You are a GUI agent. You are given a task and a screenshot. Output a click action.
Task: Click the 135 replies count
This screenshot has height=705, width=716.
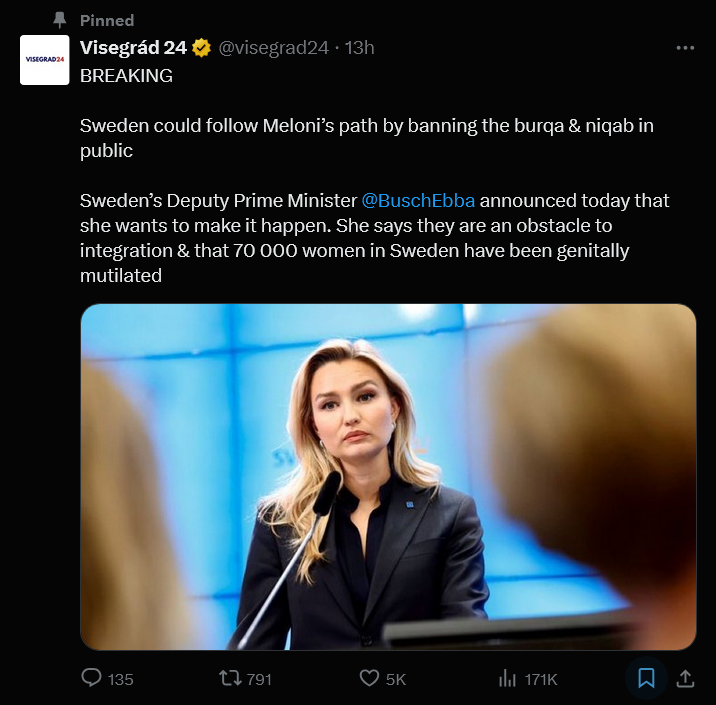pyautogui.click(x=120, y=679)
